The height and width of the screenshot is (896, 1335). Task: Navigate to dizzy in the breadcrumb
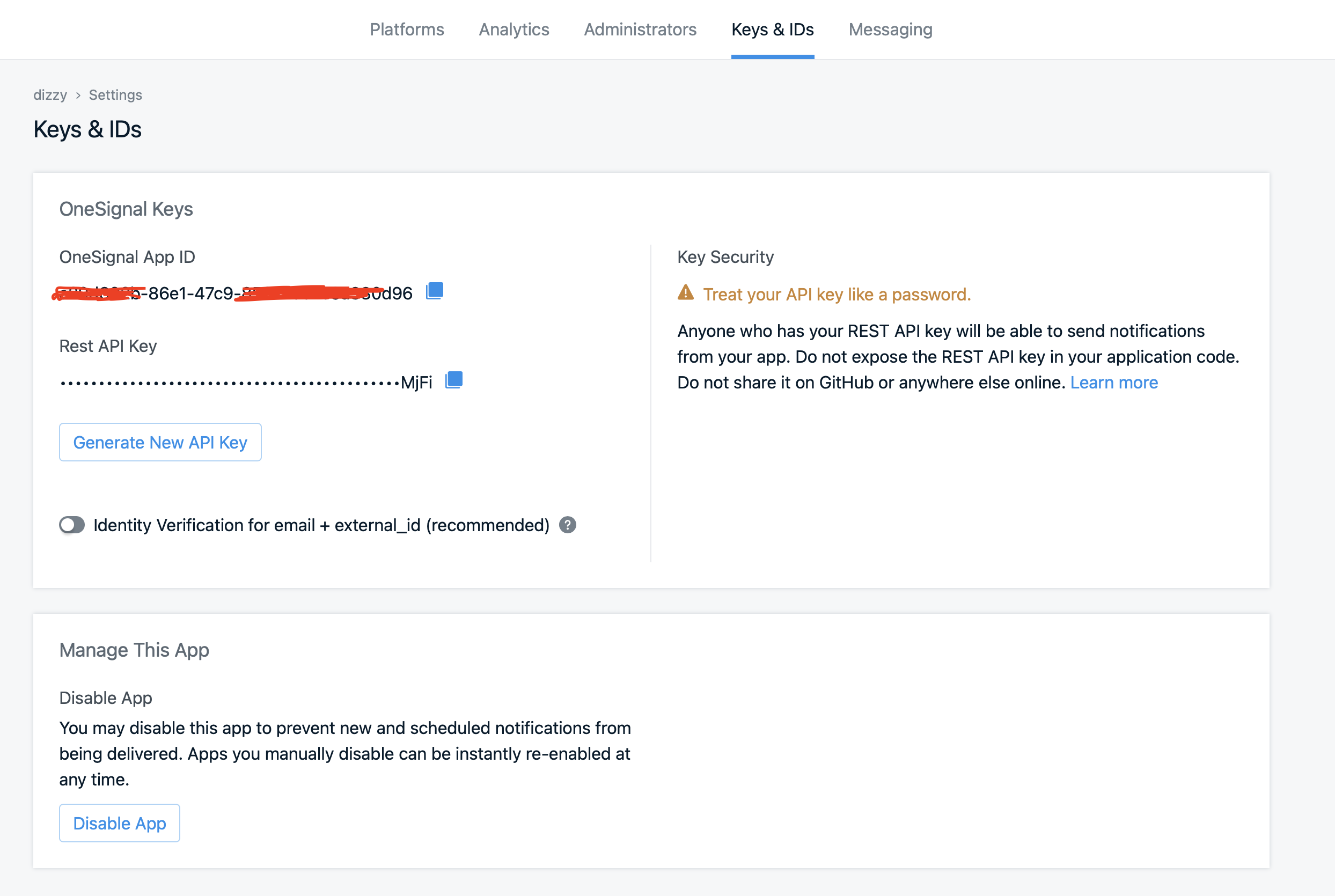click(50, 95)
